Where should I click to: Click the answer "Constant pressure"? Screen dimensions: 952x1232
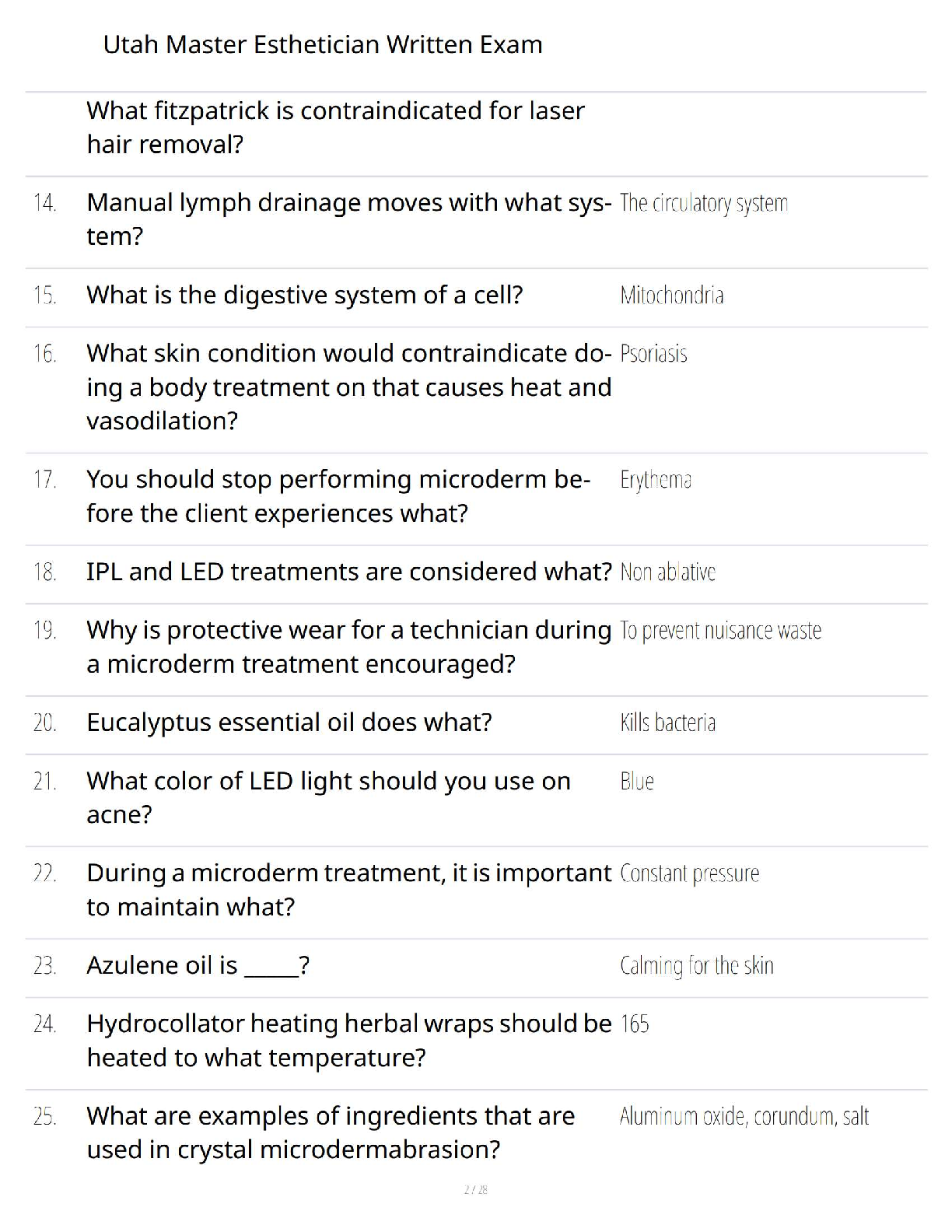click(x=689, y=874)
